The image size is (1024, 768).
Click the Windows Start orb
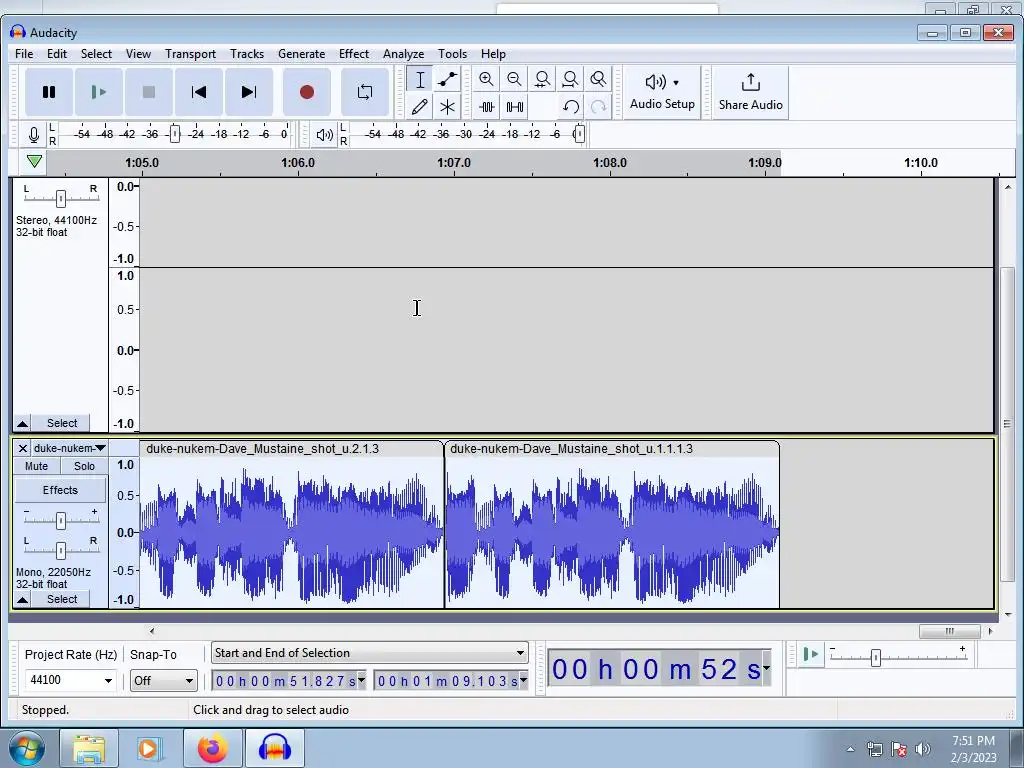(26, 748)
